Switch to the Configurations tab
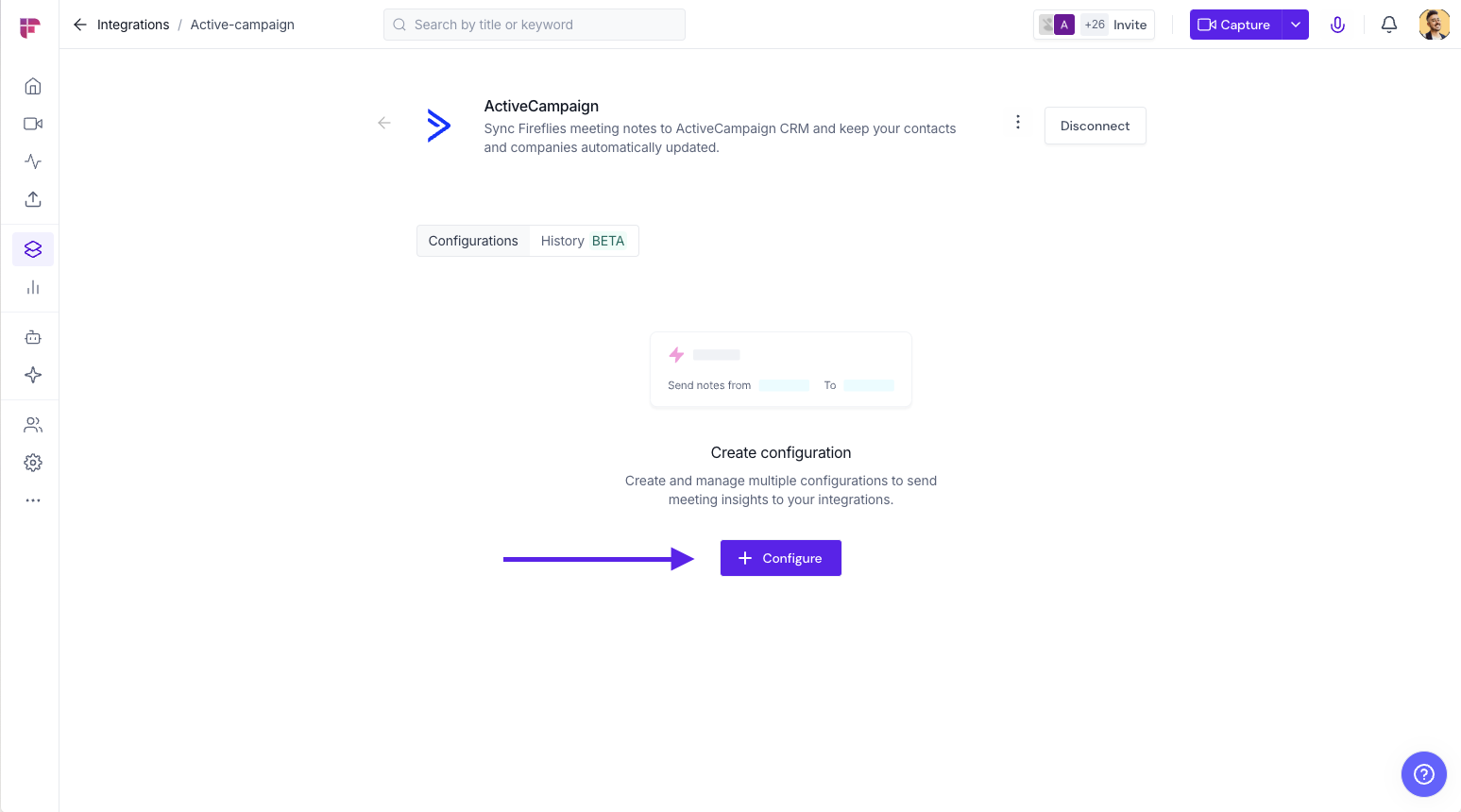 (x=473, y=241)
